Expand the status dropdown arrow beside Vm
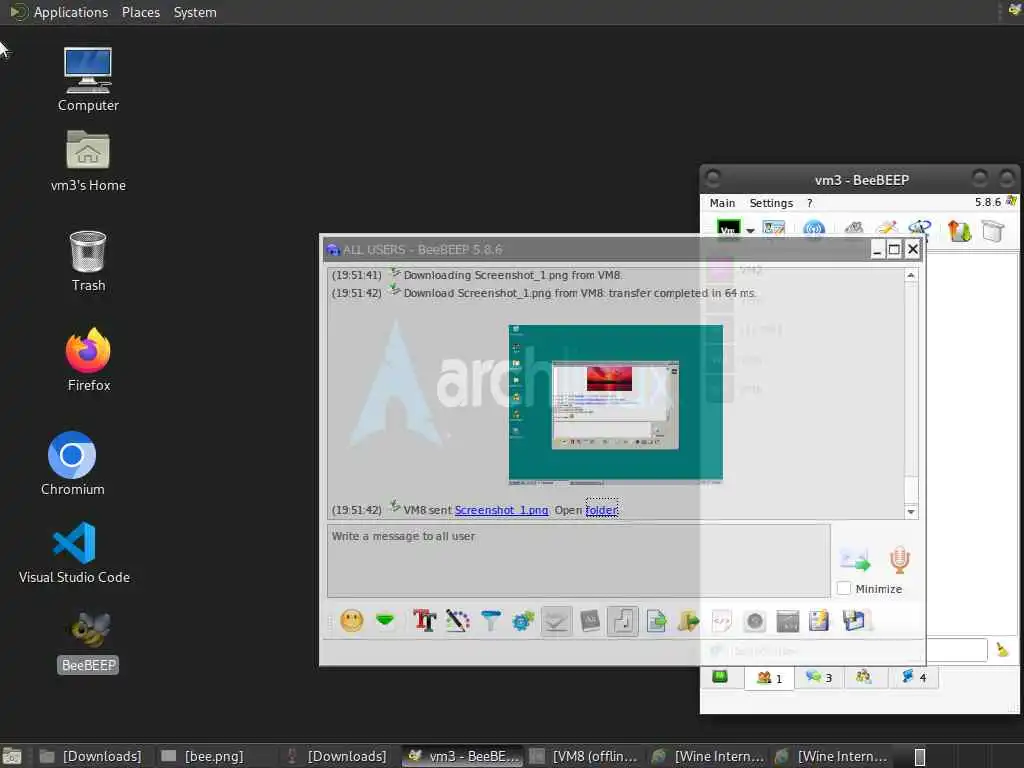The height and width of the screenshot is (768, 1024). click(x=750, y=231)
